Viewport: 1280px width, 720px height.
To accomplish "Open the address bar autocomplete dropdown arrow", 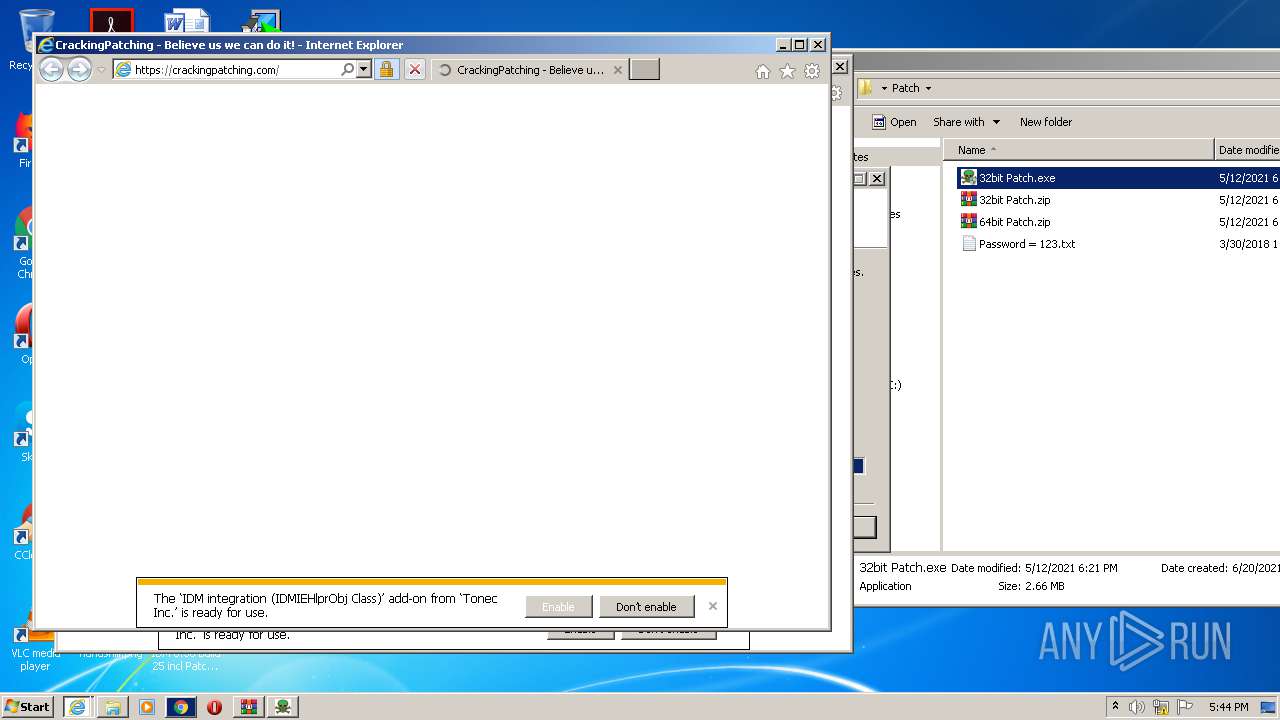I will point(363,70).
